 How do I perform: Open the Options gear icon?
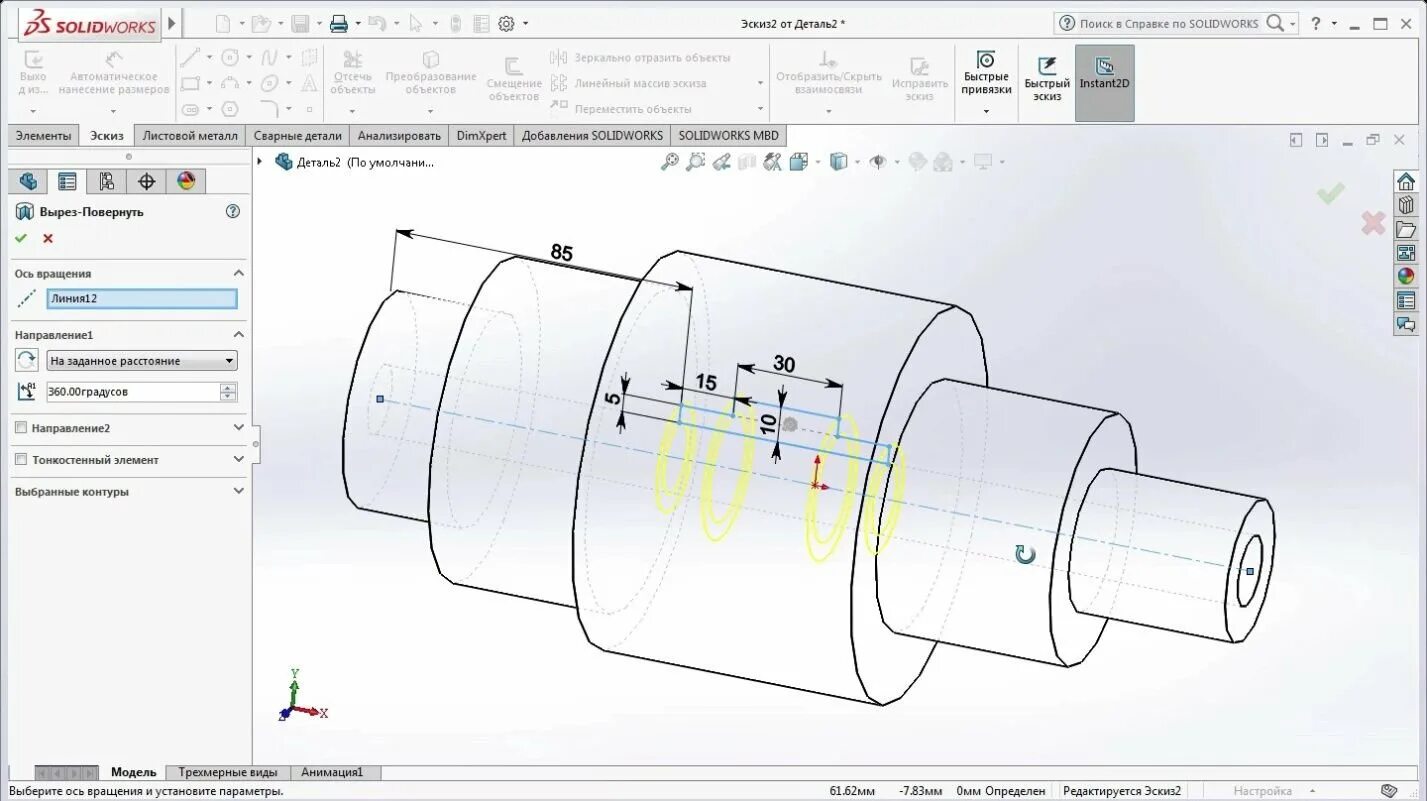(x=506, y=23)
